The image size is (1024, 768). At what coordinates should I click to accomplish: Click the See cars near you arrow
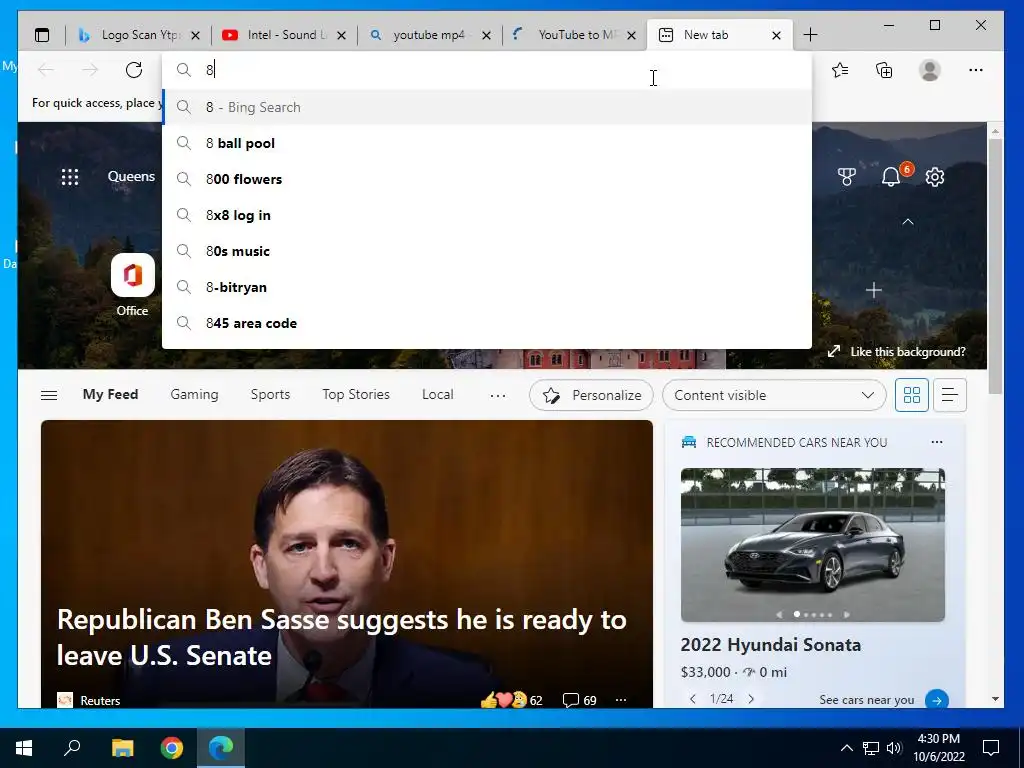point(936,700)
